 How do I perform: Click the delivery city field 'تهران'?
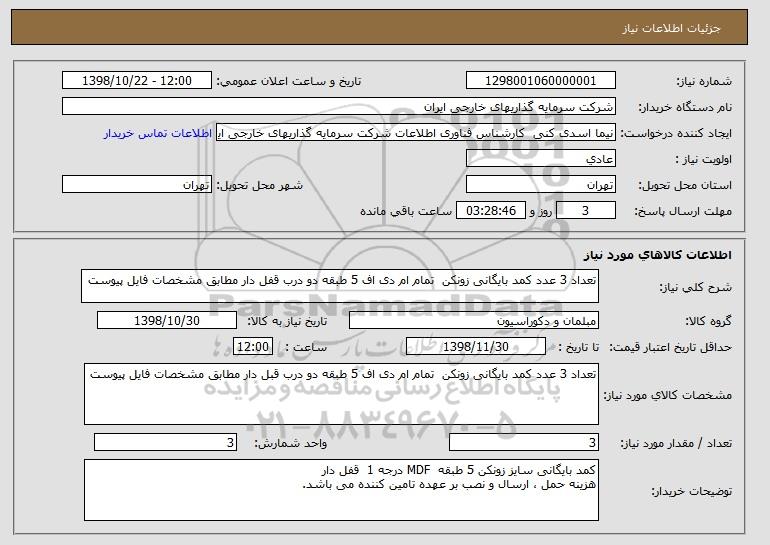click(x=137, y=185)
